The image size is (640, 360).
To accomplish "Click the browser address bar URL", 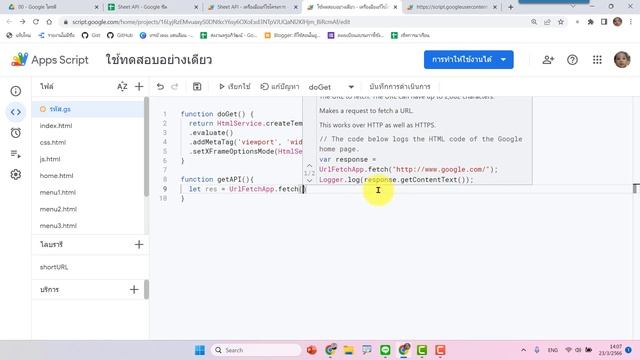I will pos(211,22).
